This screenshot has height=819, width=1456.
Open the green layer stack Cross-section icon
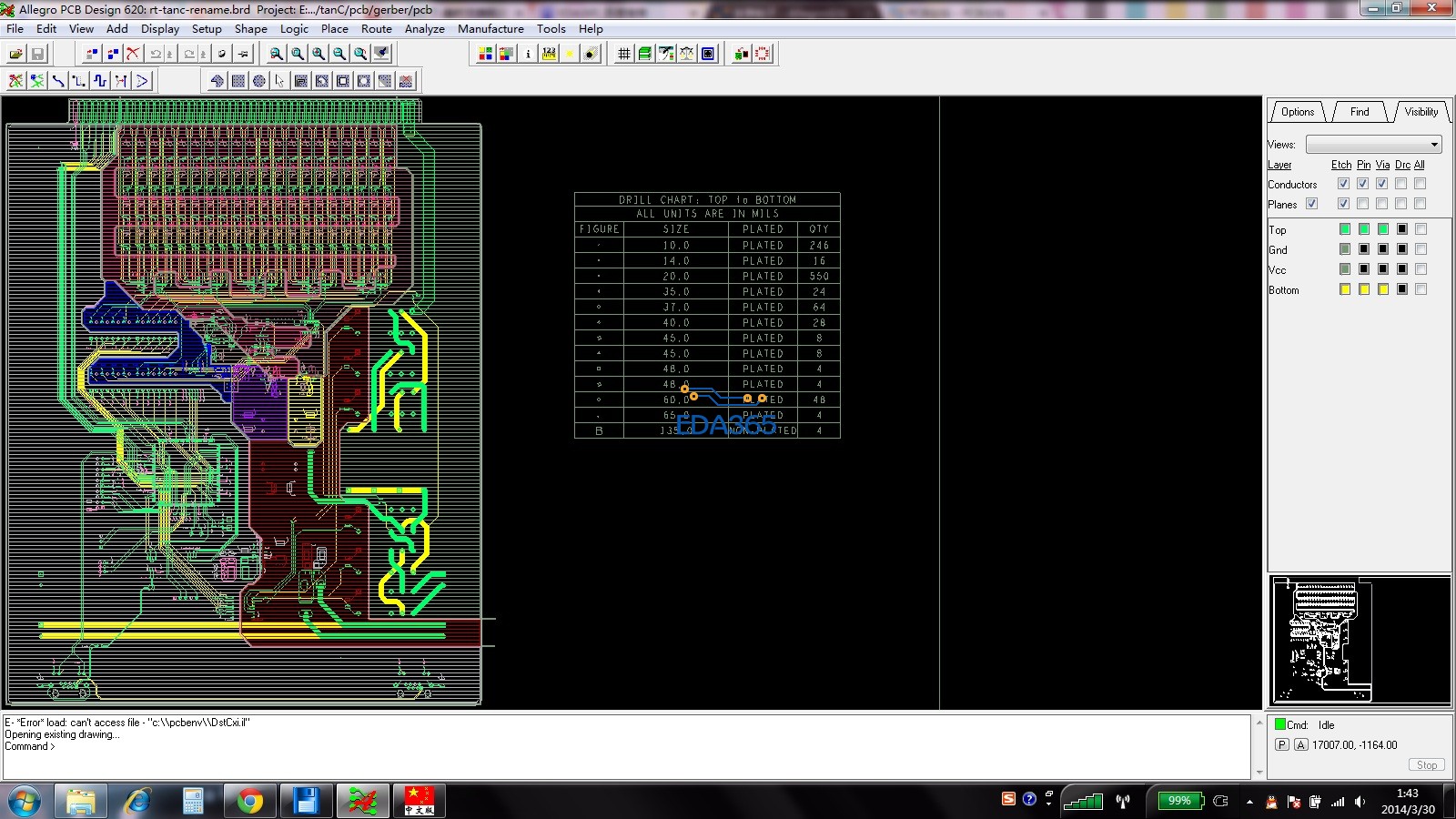pyautogui.click(x=645, y=54)
